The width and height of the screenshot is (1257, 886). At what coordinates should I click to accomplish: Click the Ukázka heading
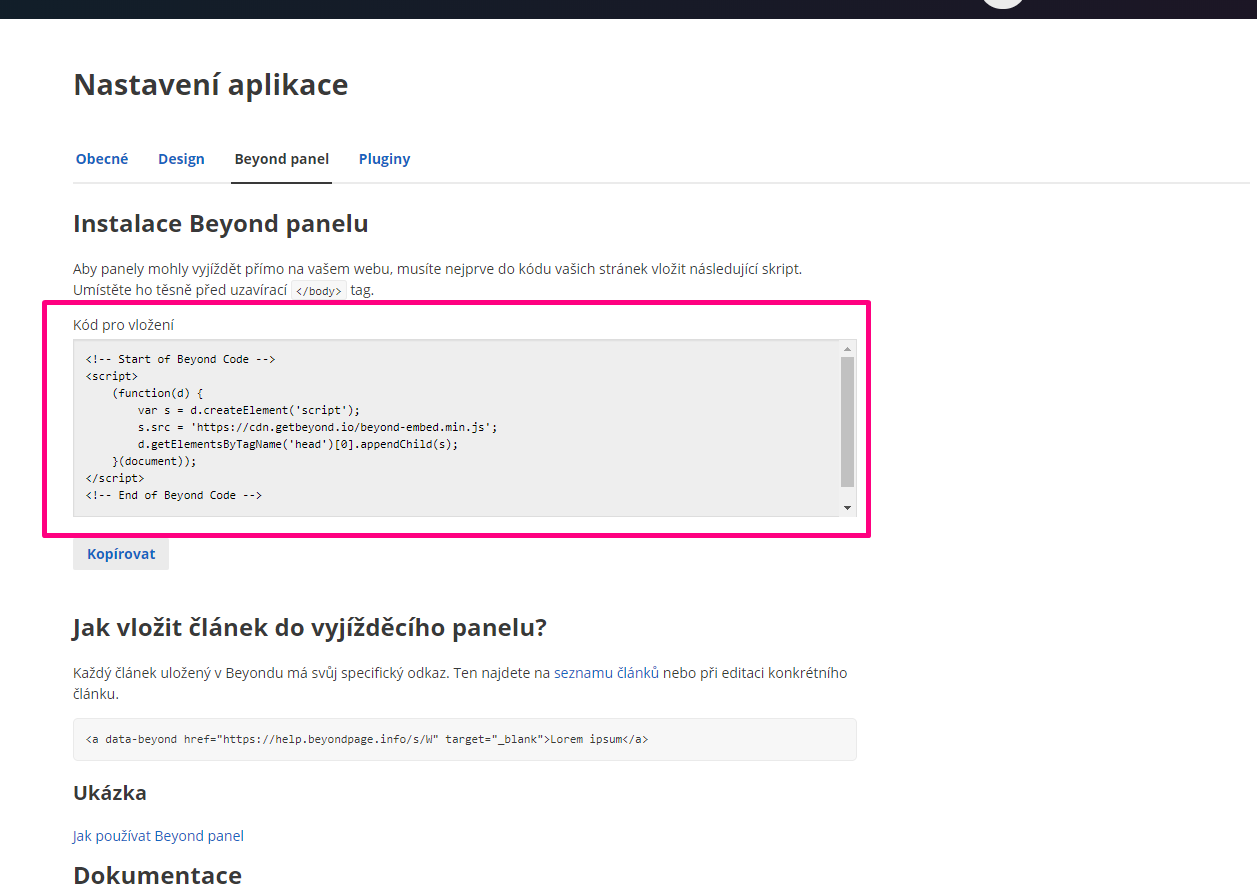click(x=110, y=793)
